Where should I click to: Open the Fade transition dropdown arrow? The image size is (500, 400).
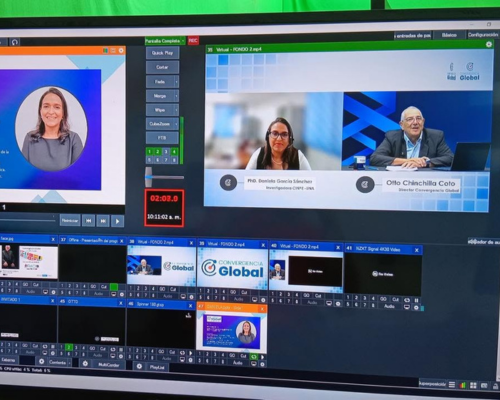[x=176, y=82]
